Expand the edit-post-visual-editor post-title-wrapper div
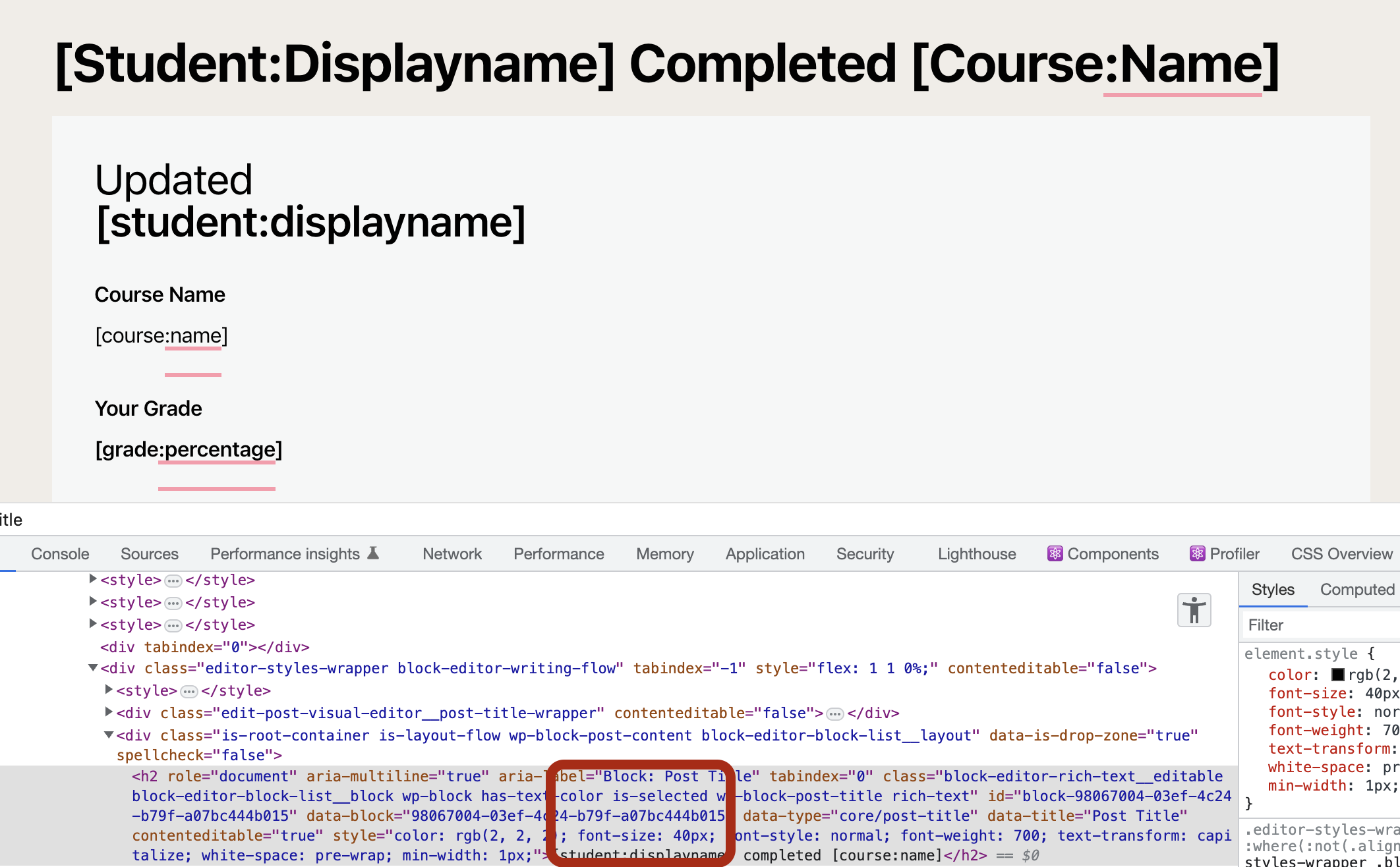 pos(107,712)
